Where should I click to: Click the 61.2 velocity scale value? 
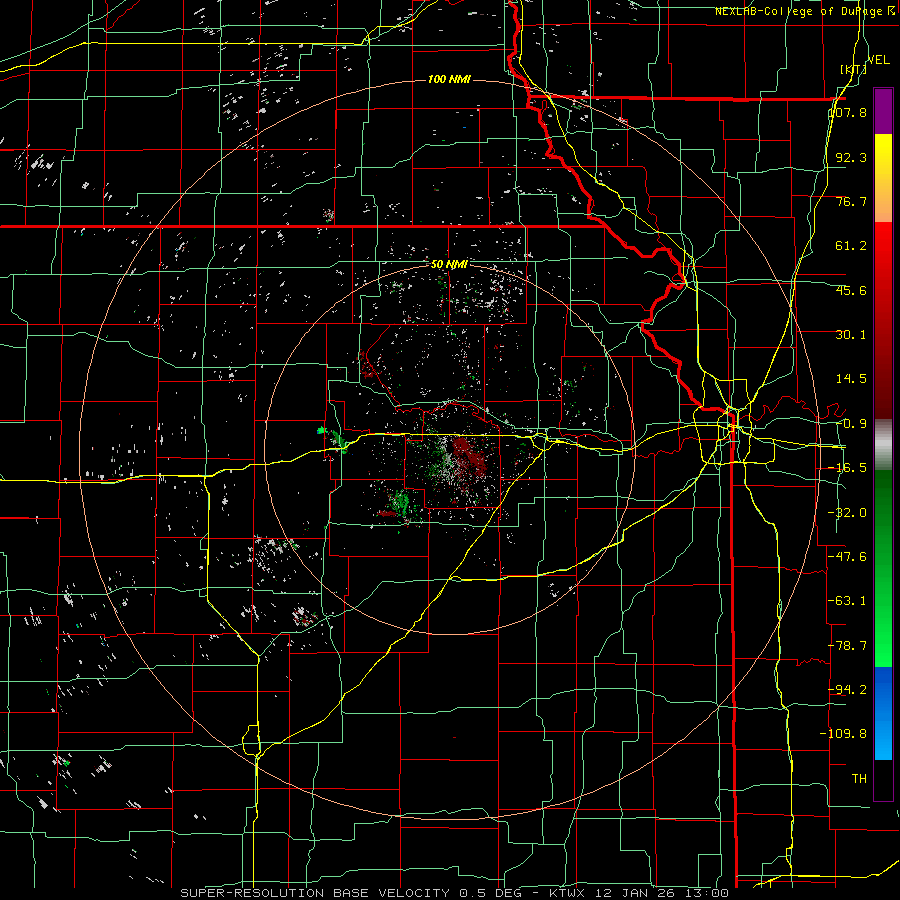(x=851, y=246)
